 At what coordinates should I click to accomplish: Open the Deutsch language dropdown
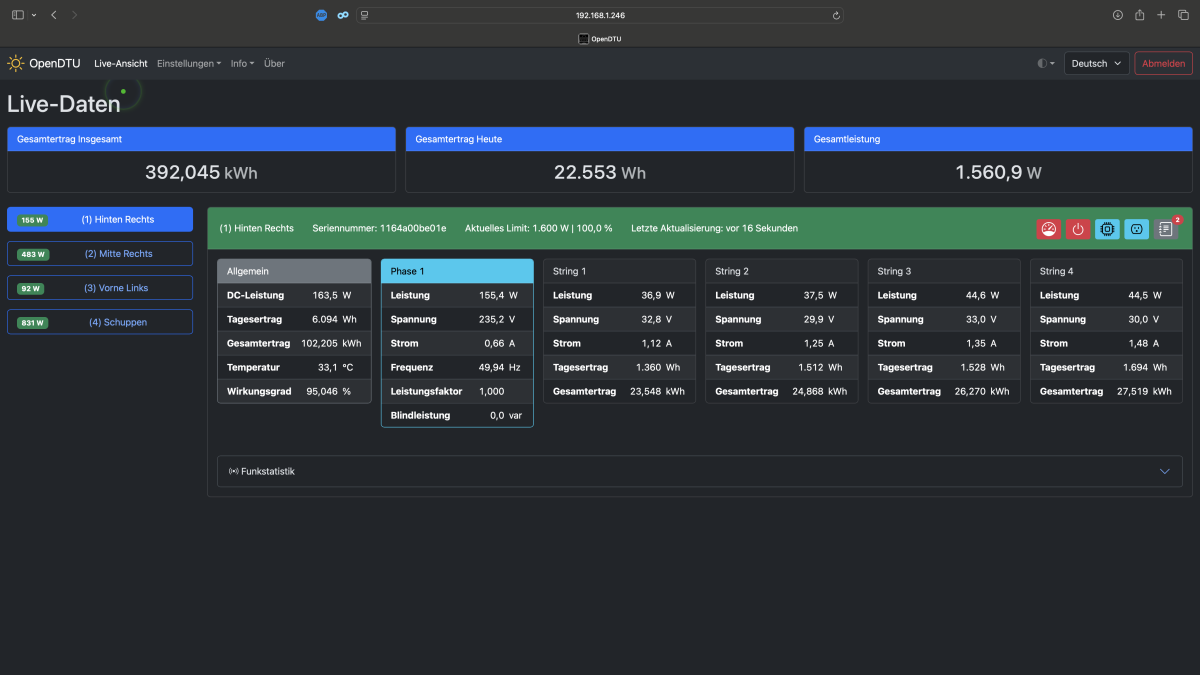1097,63
